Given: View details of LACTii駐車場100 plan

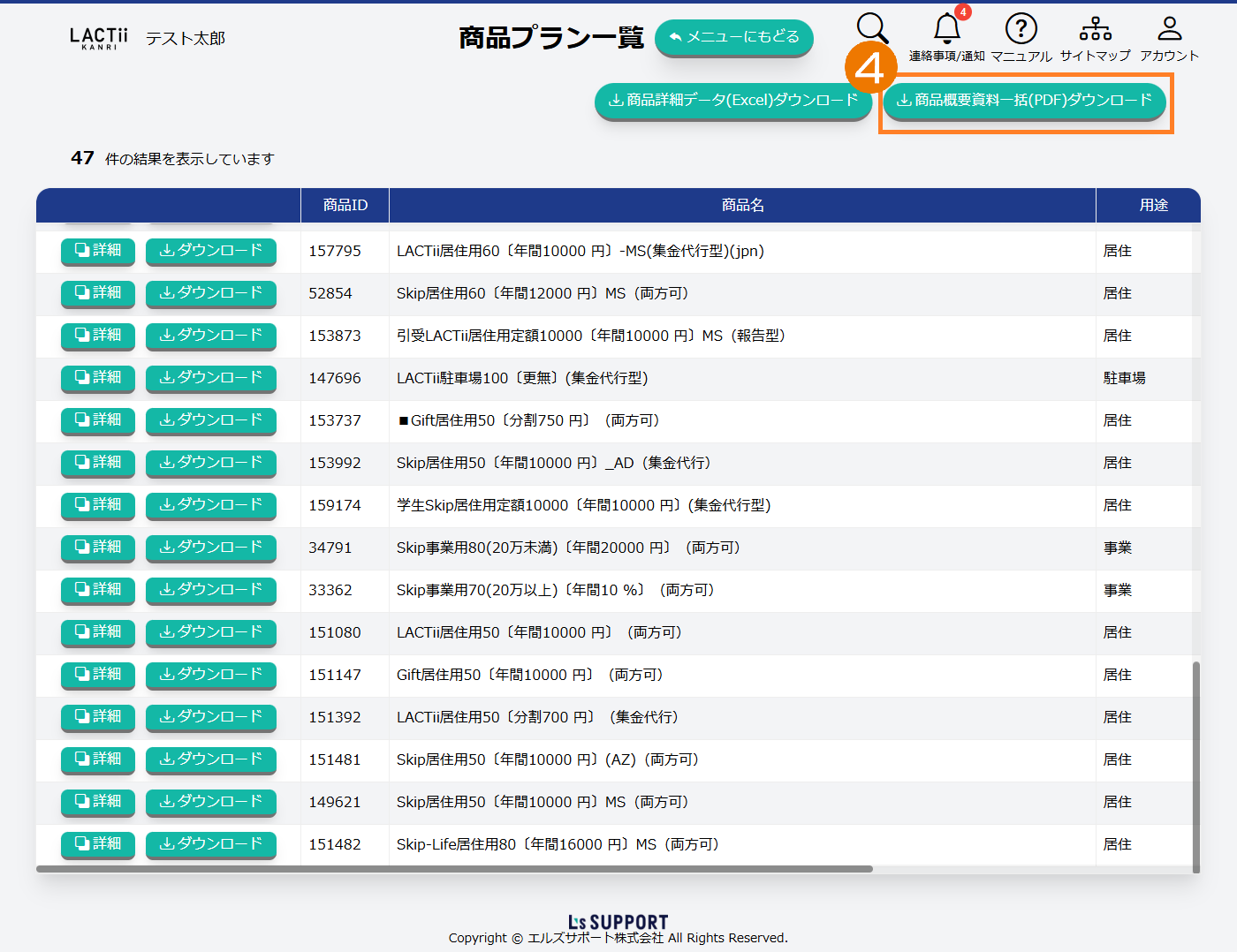Looking at the screenshot, I should 98,378.
